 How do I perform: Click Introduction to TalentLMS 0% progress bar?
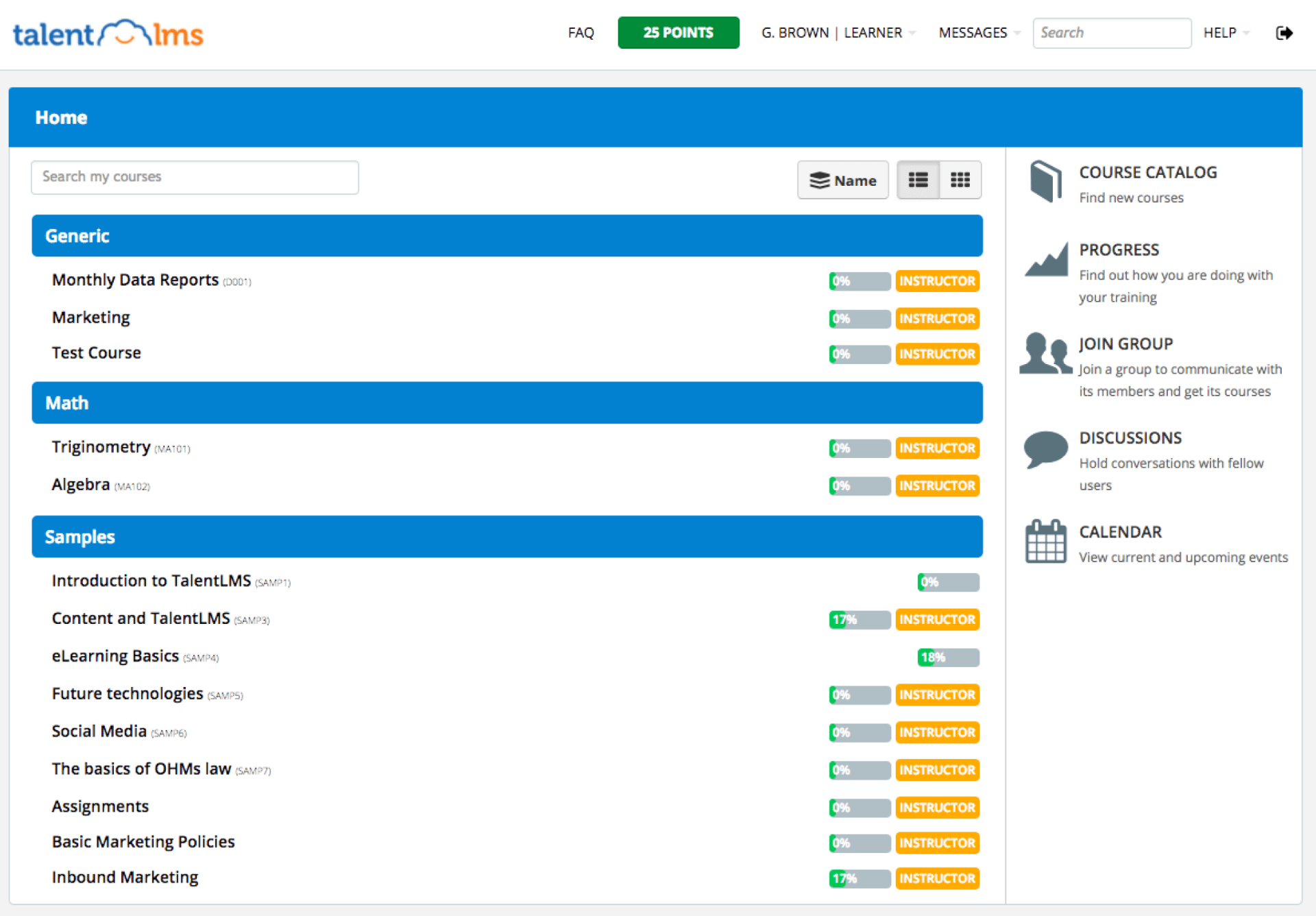point(949,582)
